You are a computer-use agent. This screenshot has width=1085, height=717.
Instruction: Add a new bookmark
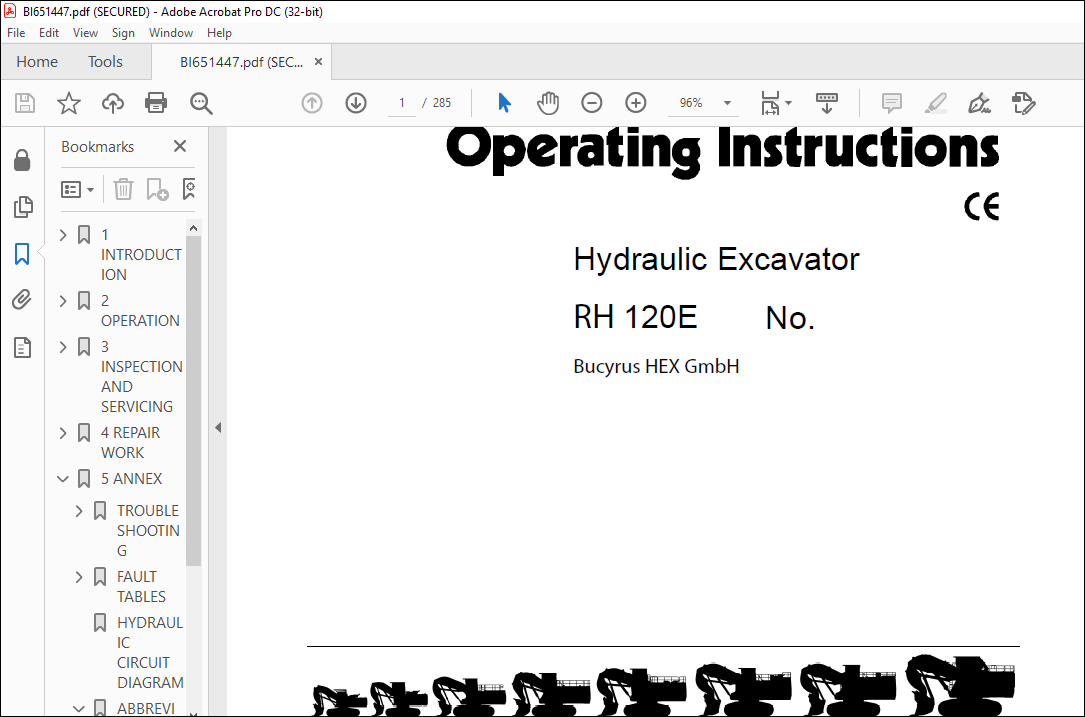157,189
